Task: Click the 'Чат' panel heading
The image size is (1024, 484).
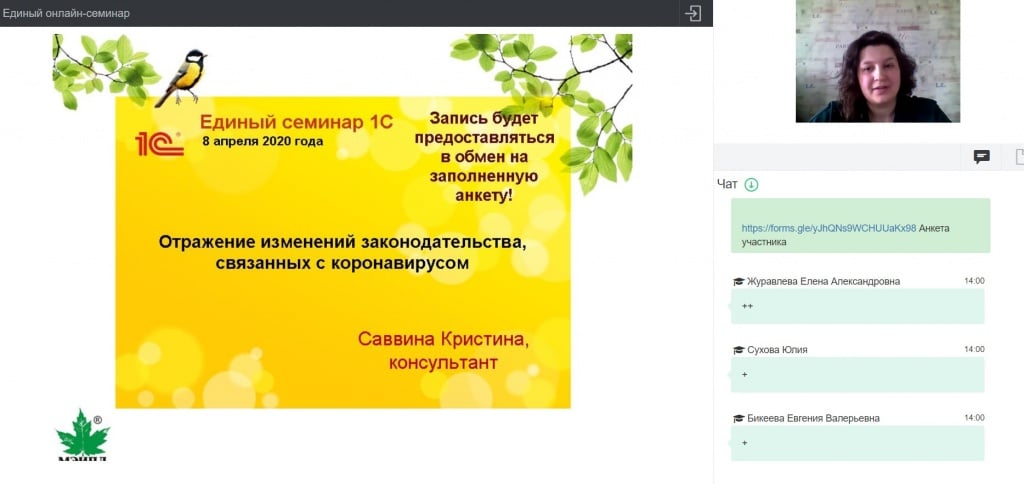Action: [x=727, y=185]
